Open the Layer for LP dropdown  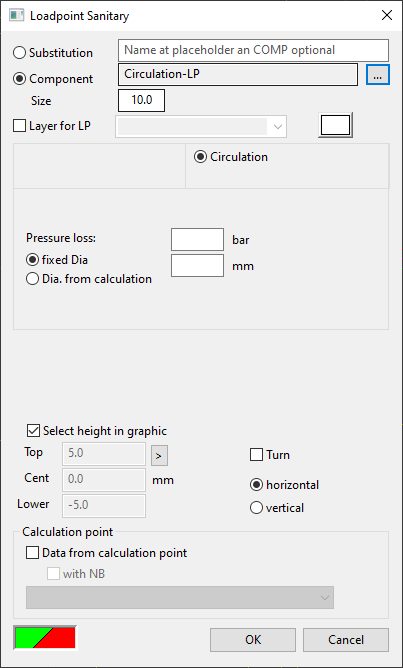click(201, 127)
